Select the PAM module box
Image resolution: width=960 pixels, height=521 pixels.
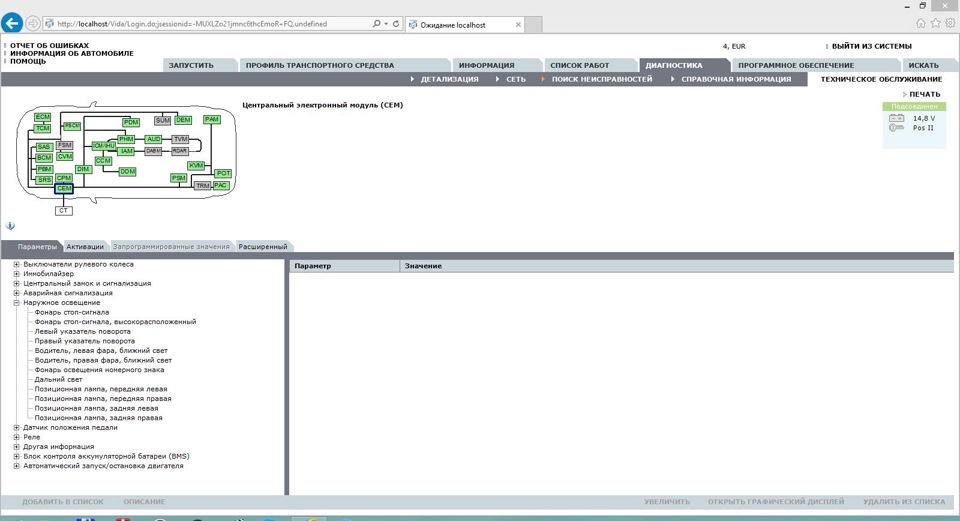tap(211, 119)
